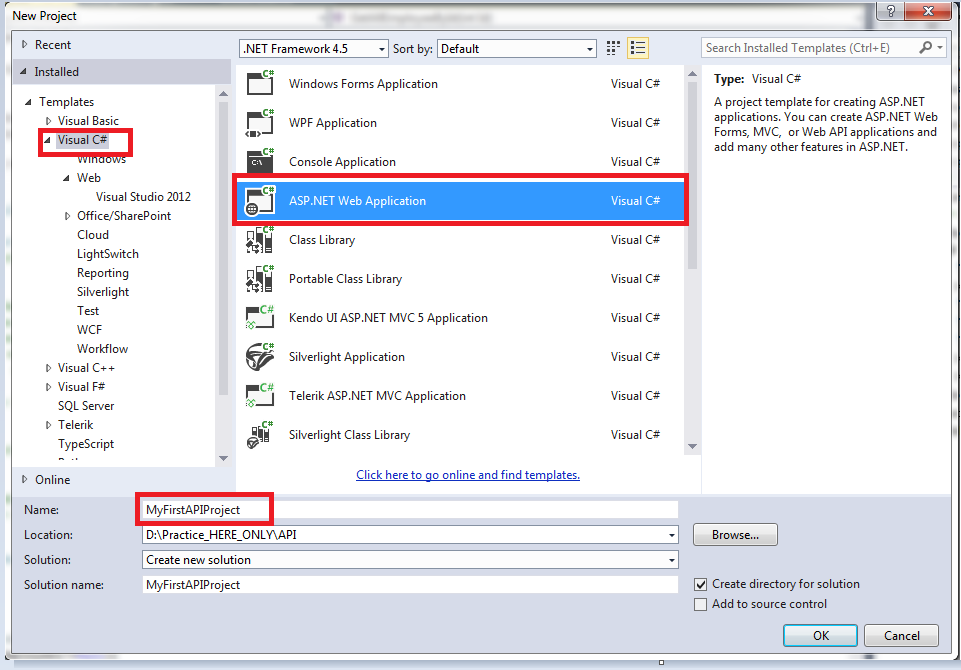Viewport: 961px width, 670px height.
Task: Click the Cancel button
Action: tap(902, 636)
